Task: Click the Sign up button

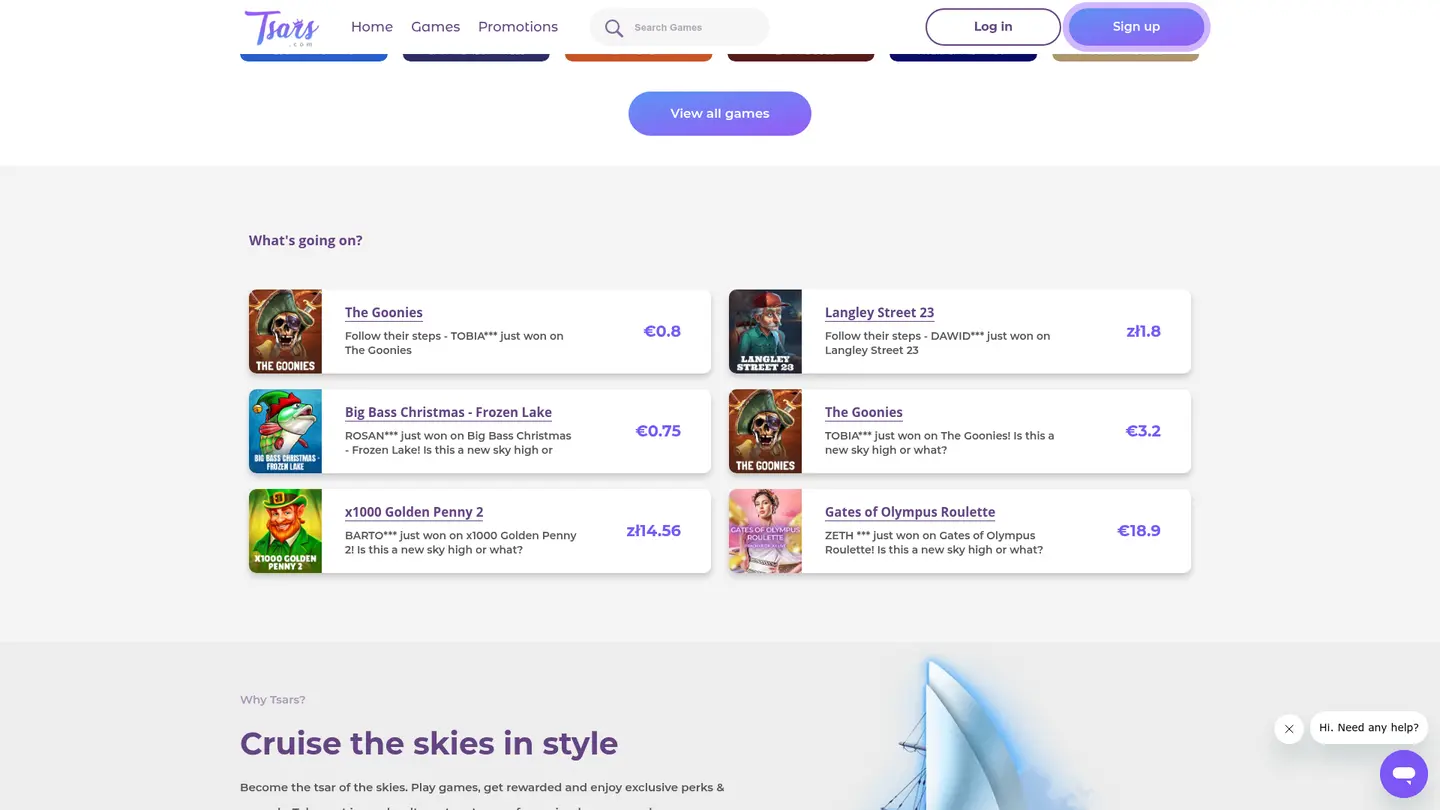Action: [x=1136, y=27]
